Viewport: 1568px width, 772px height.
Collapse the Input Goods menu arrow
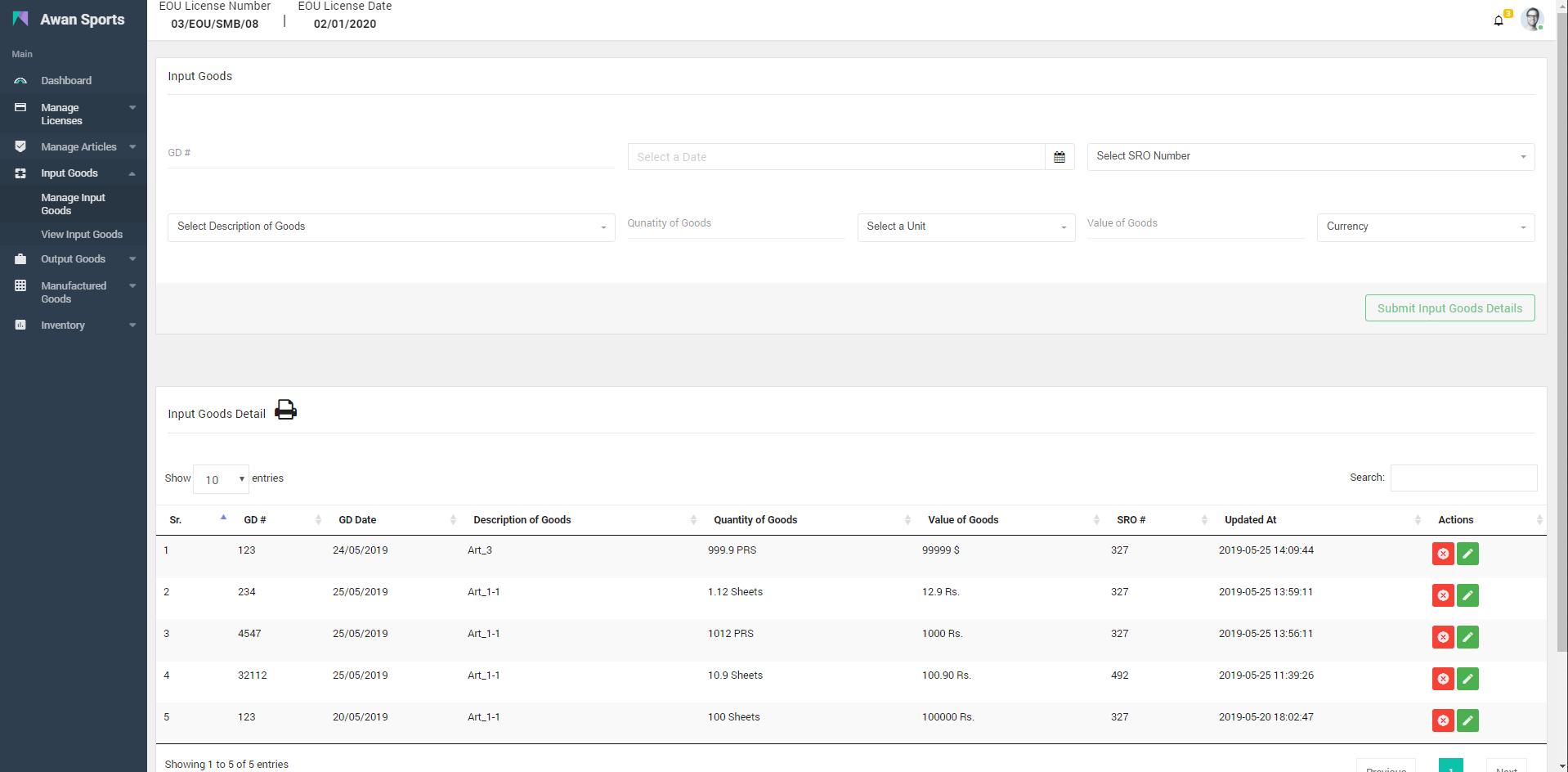(x=132, y=173)
